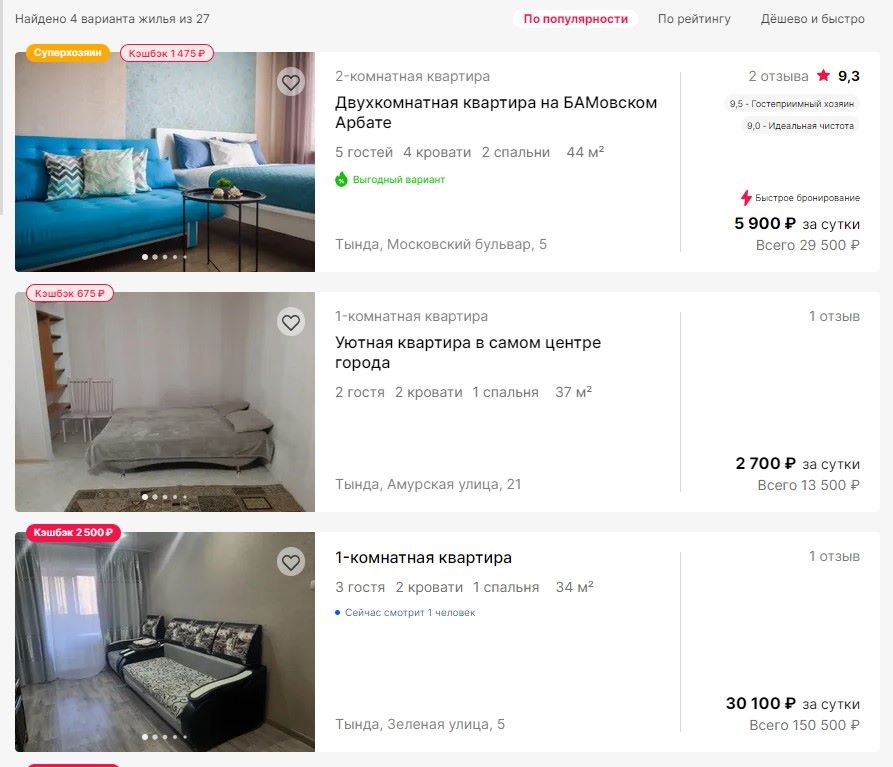Click Кэшбэк 2 500 ₽ badge

click(x=73, y=532)
